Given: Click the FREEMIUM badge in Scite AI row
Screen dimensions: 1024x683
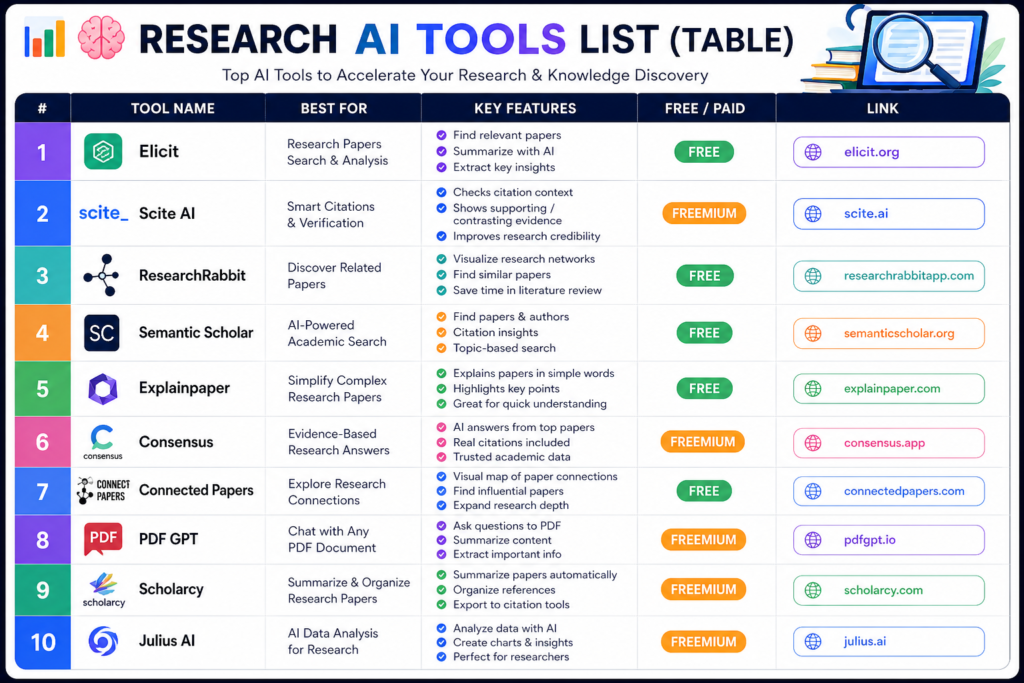Looking at the screenshot, I should coord(704,214).
